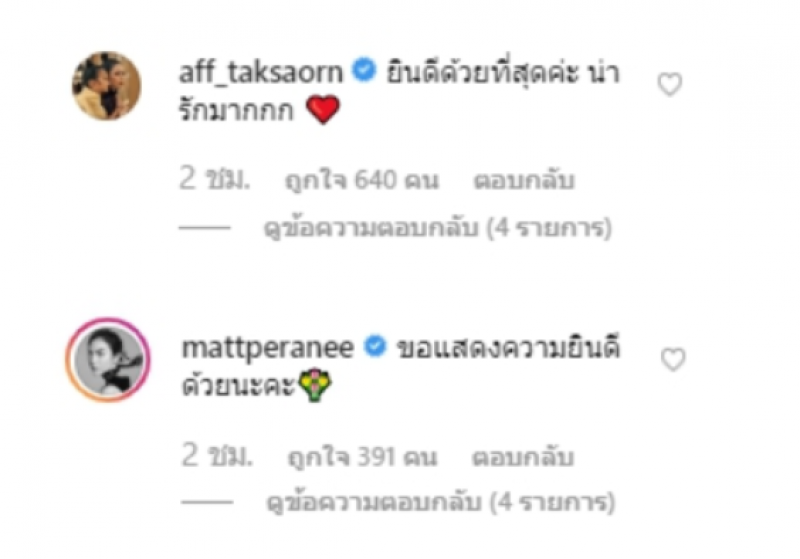
Task: Click the 2 ชม. timestamp under aff_taksaorn comment
Action: coord(215,179)
